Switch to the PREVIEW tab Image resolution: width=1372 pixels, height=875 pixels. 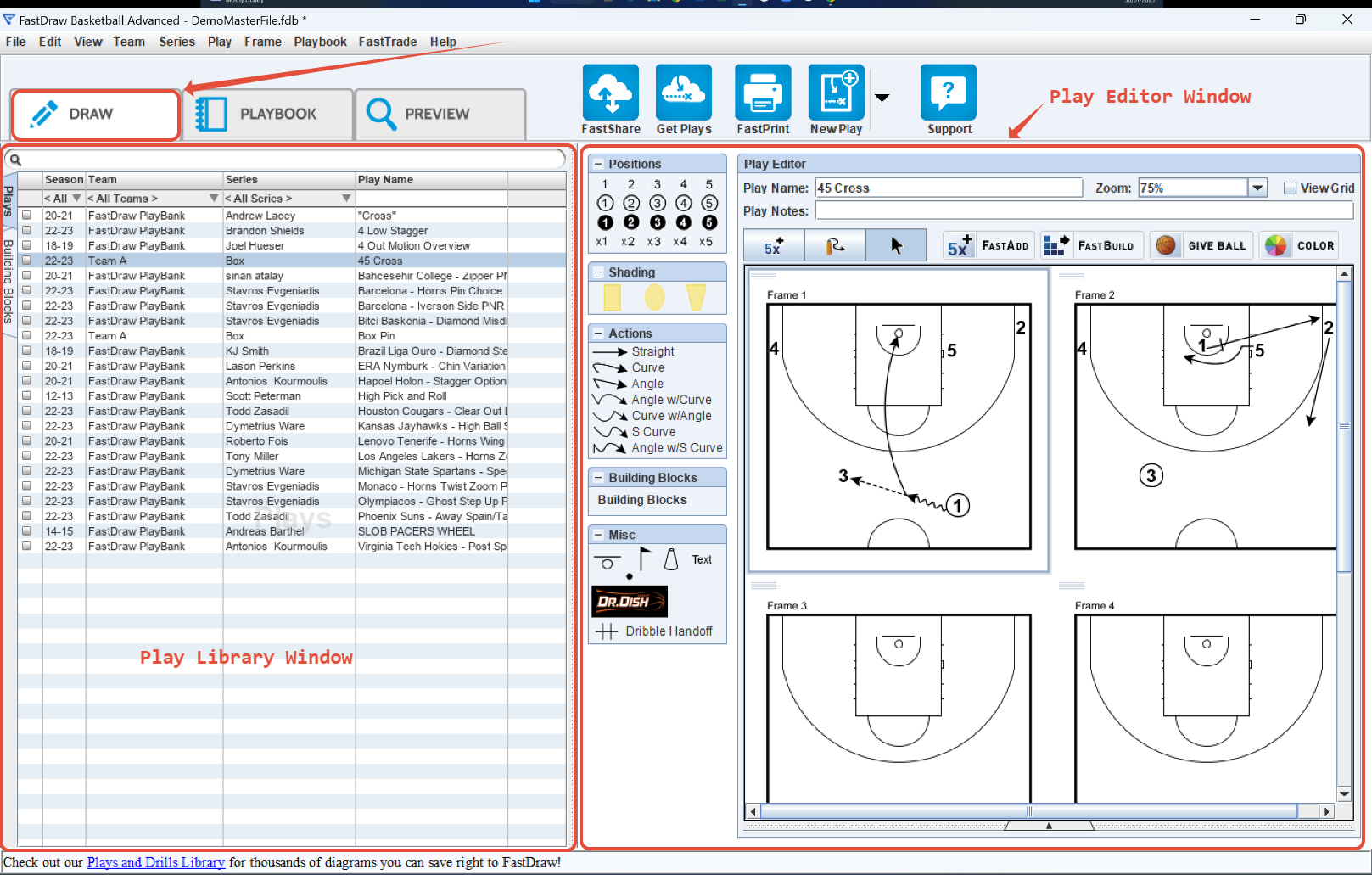click(x=440, y=114)
